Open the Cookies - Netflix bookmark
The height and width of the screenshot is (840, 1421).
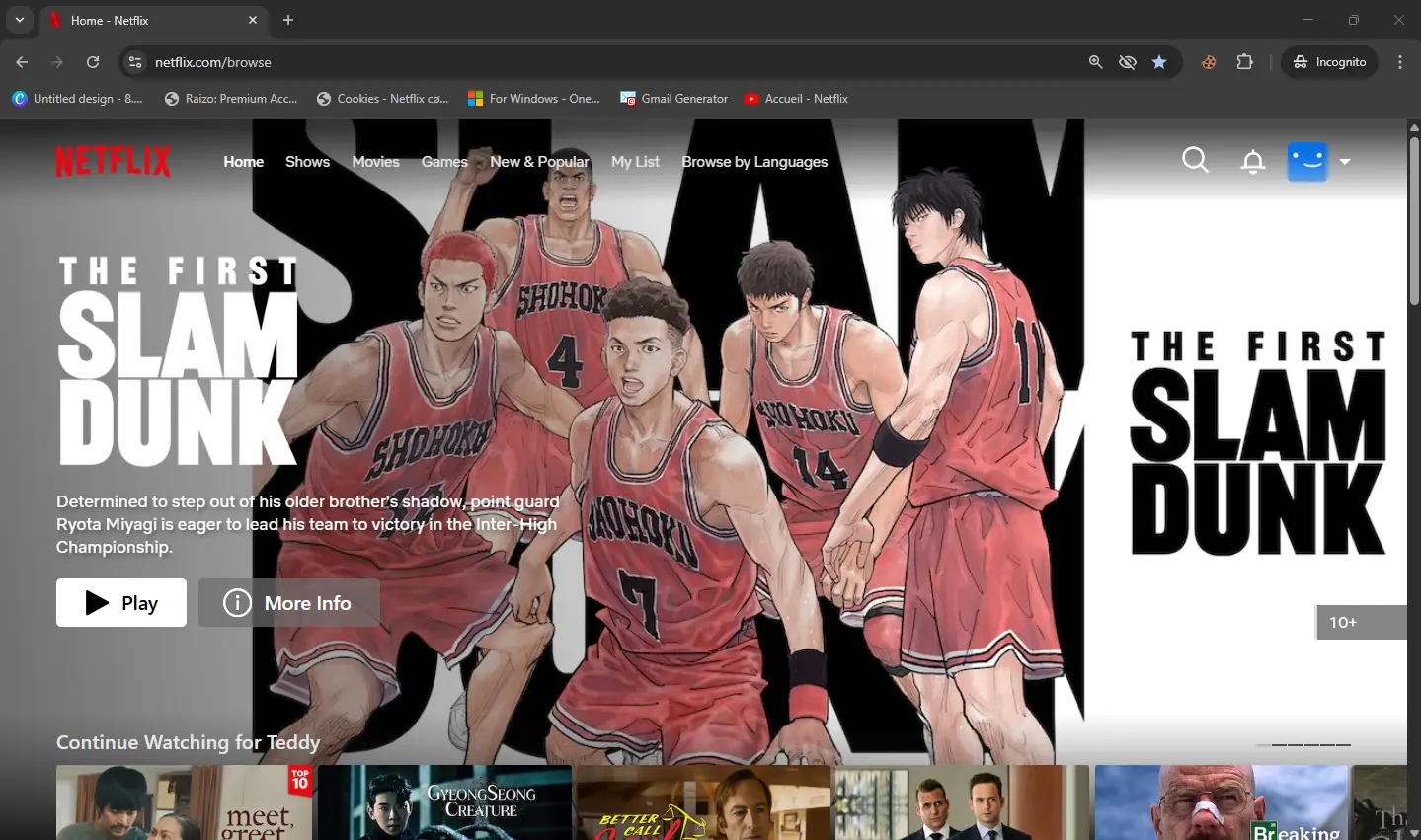[383, 99]
